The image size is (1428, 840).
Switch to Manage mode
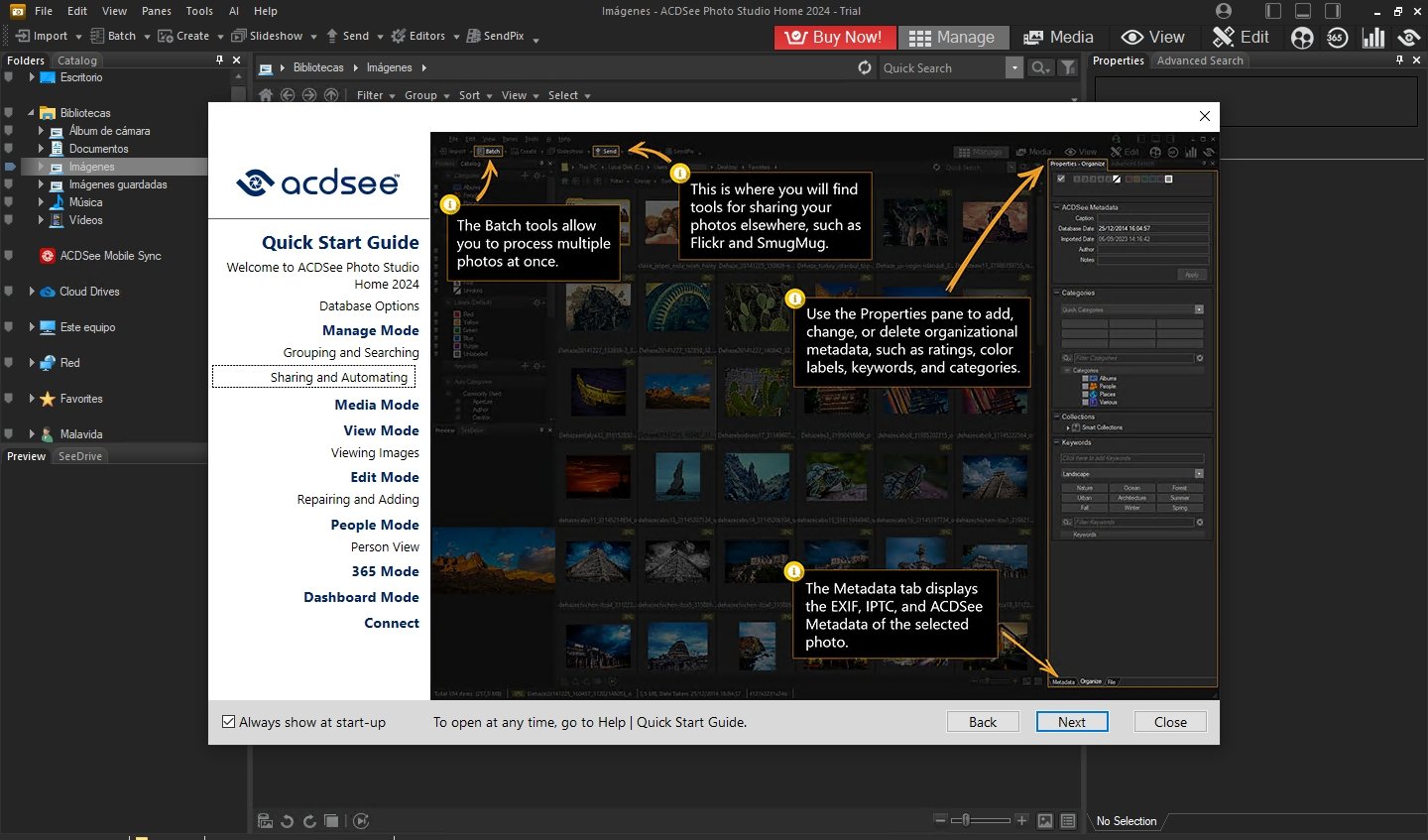pos(952,37)
